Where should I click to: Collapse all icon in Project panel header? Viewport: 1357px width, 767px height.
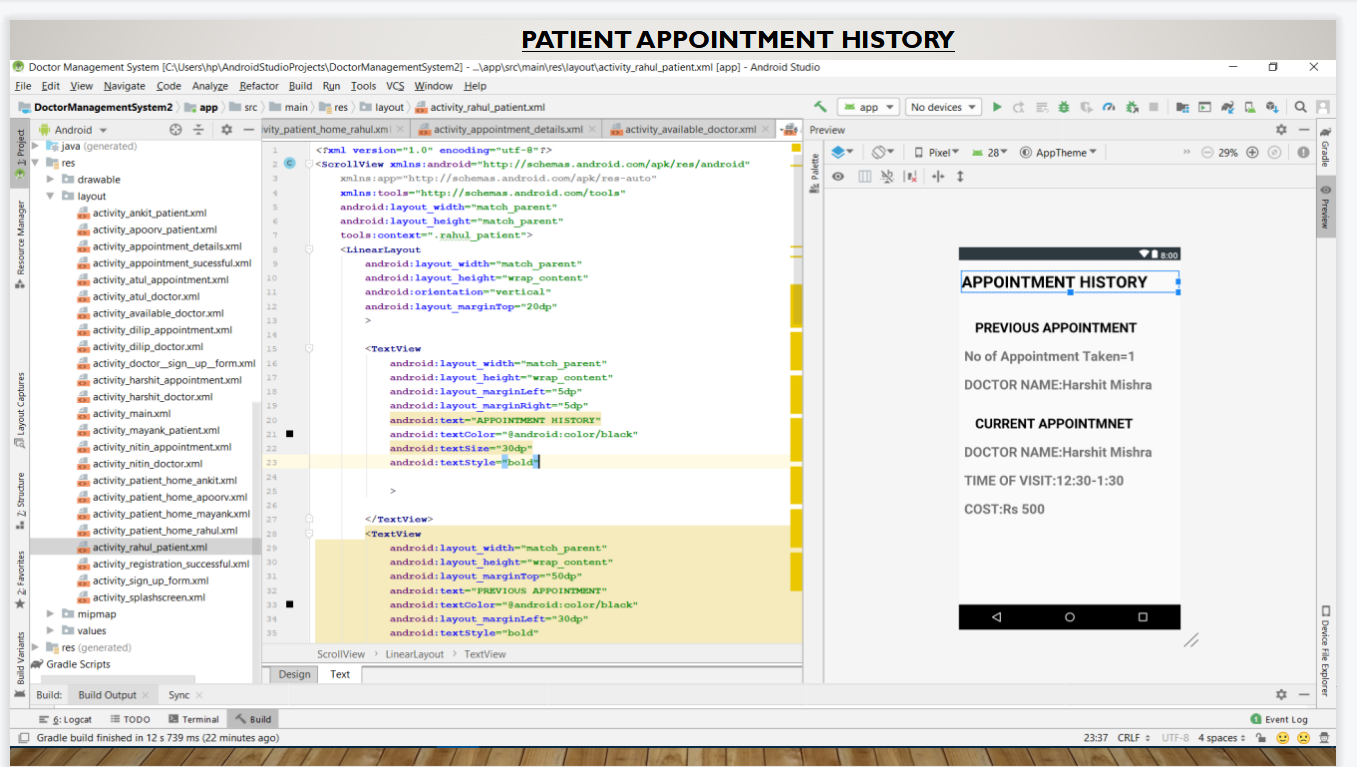[199, 130]
